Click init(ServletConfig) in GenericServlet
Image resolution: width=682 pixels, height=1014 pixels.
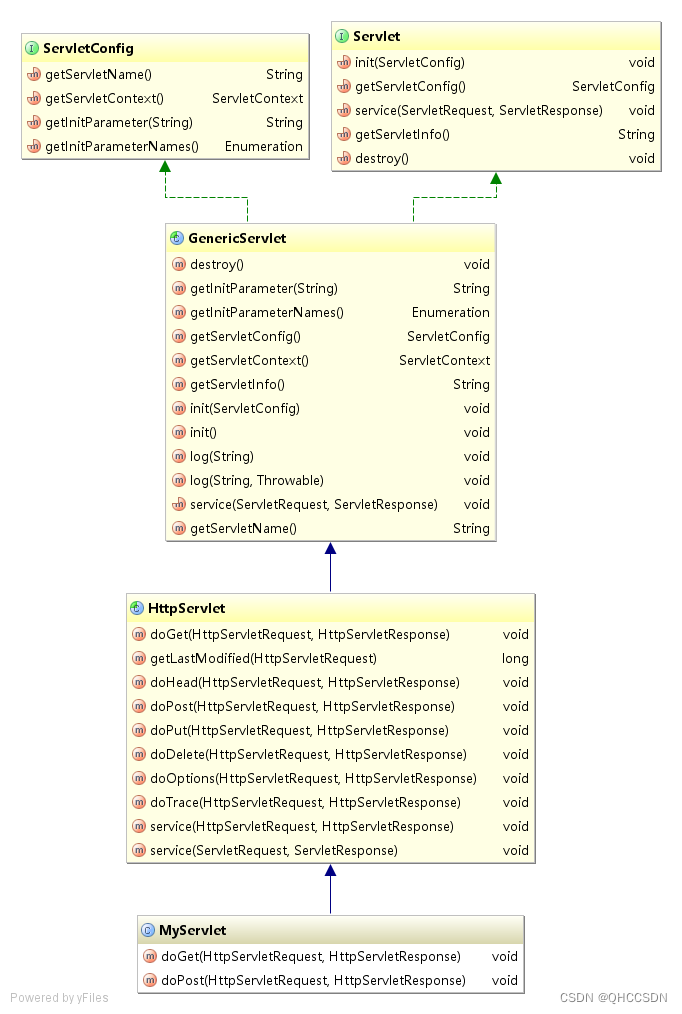245,408
